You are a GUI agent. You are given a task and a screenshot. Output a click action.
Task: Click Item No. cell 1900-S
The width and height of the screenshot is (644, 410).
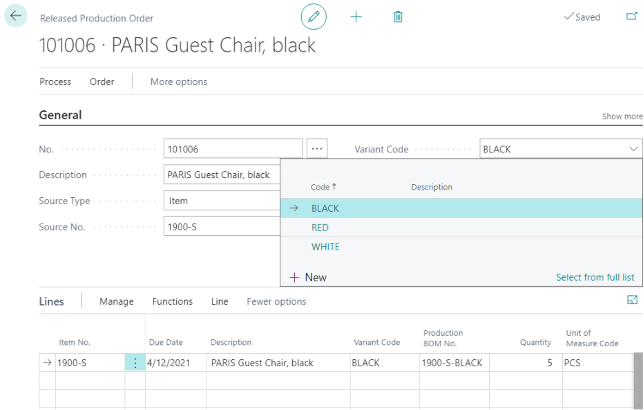tap(90, 363)
